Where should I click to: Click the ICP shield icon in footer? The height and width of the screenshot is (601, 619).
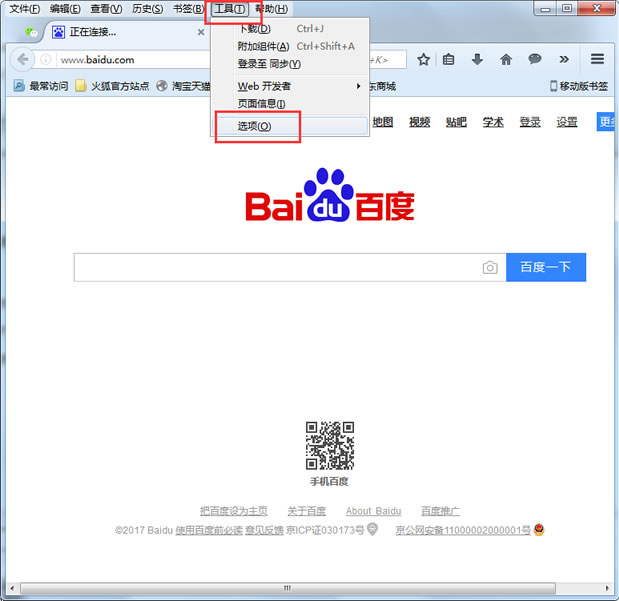tap(372, 529)
